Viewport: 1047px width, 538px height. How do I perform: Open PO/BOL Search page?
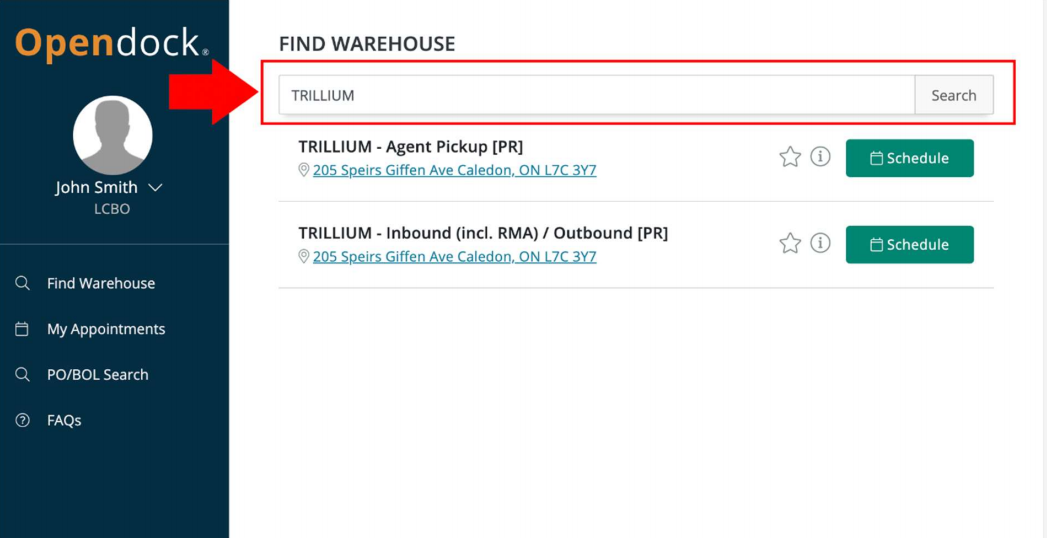pos(98,375)
